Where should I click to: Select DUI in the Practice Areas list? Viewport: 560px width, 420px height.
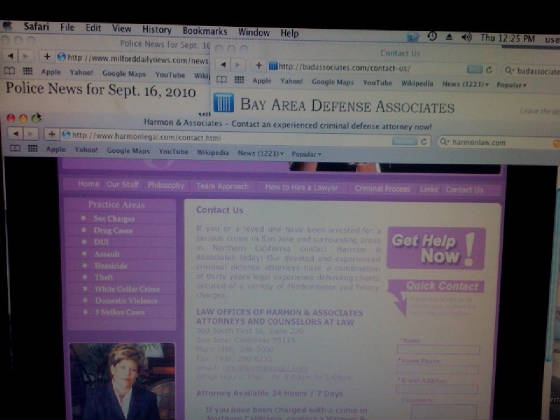pos(101,242)
